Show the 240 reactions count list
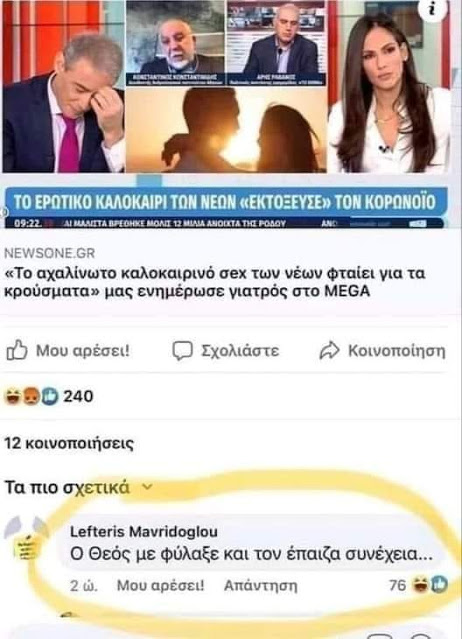462x639 pixels. tap(78, 396)
